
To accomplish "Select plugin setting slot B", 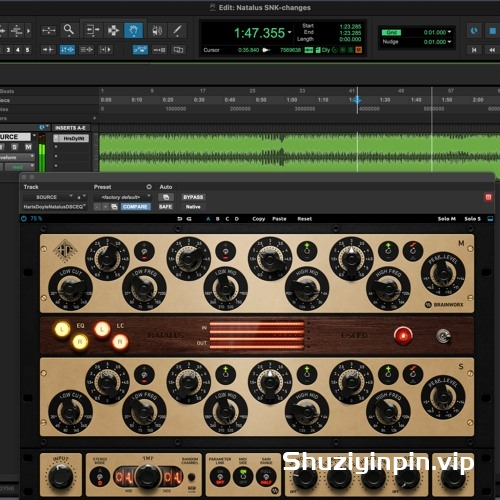I will (218, 219).
